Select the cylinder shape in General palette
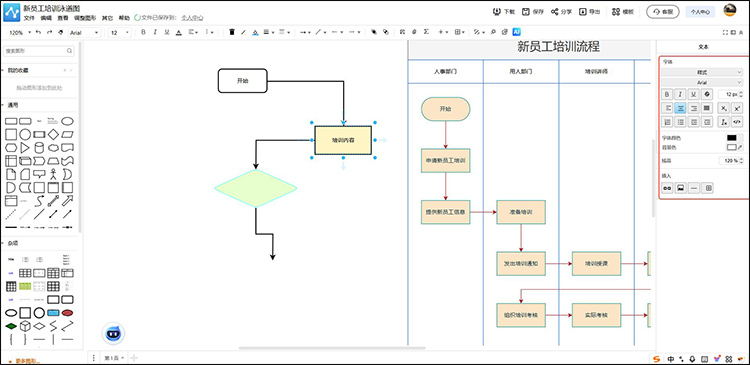 (39, 148)
